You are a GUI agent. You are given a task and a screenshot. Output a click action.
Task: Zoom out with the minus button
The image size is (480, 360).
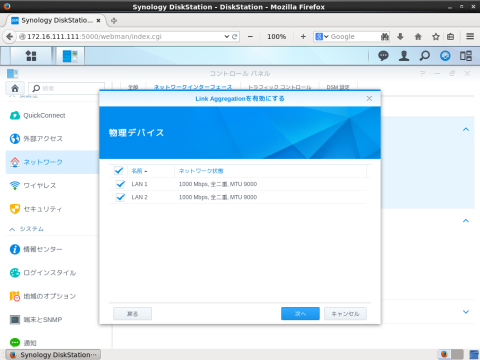250,37
